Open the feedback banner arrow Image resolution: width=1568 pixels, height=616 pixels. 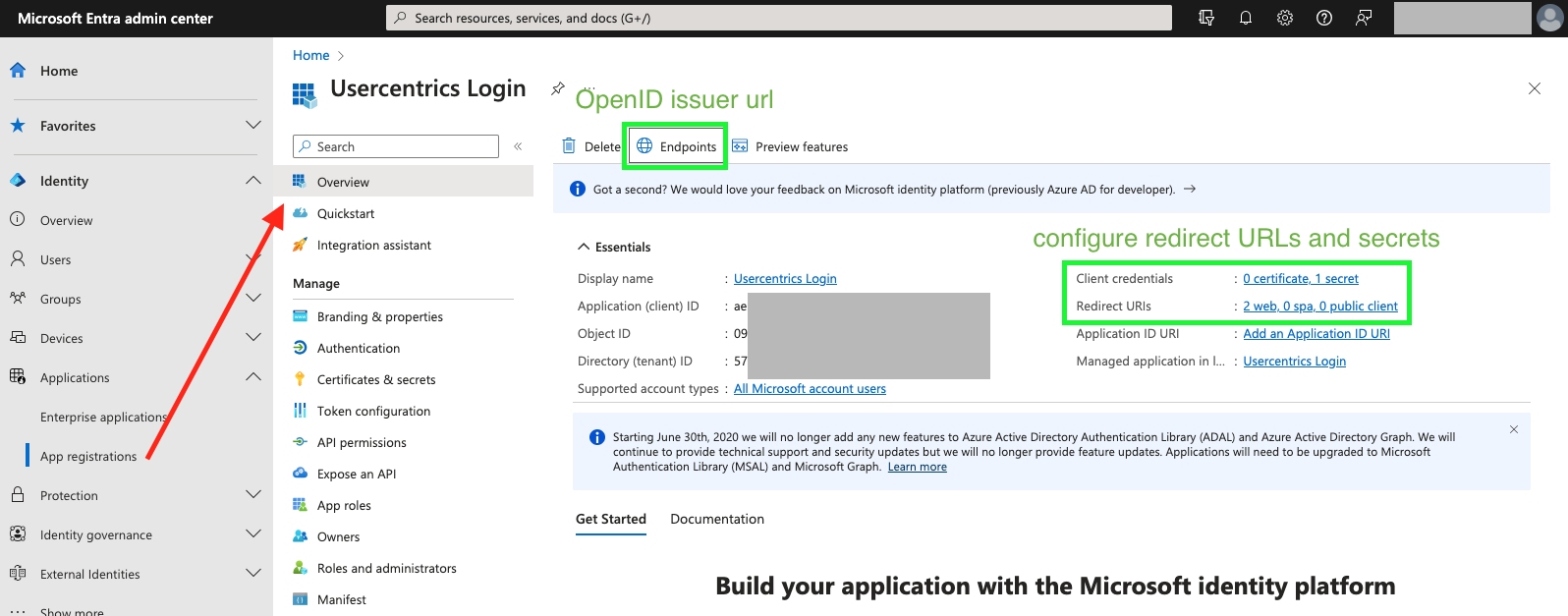coord(1190,189)
